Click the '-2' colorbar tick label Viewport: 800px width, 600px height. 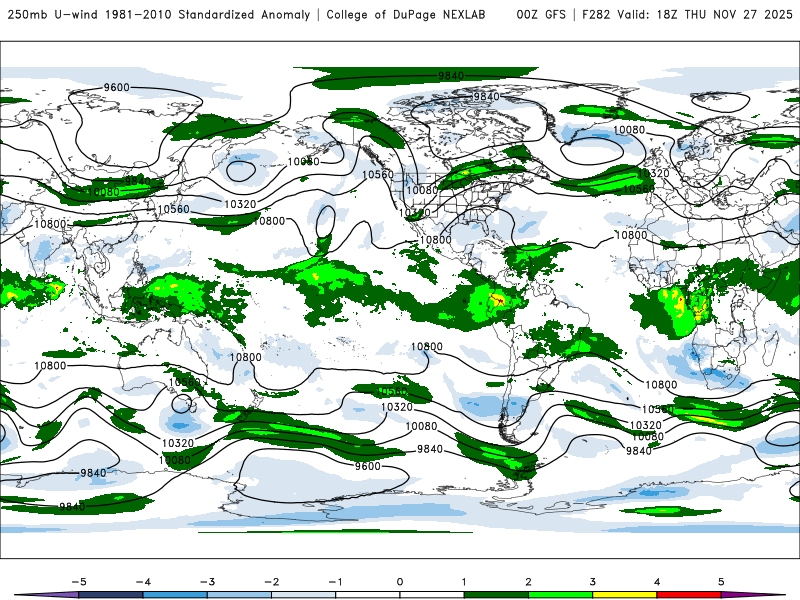(271, 582)
